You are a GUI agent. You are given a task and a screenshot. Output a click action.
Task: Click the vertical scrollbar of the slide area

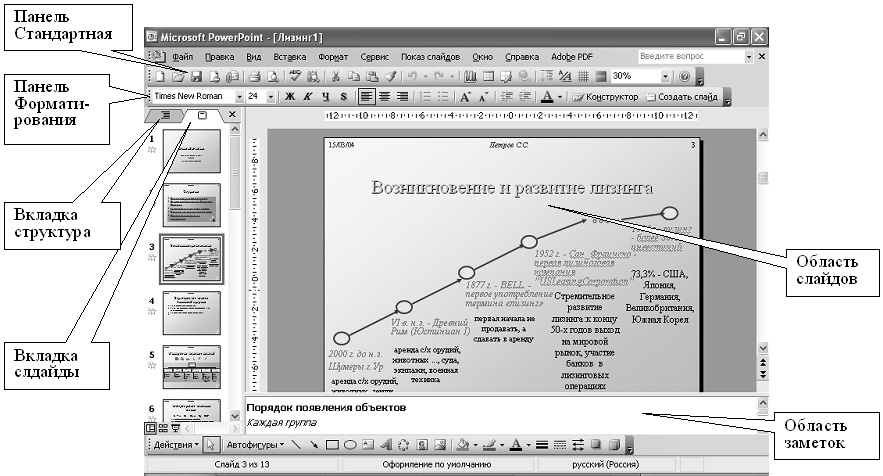point(763,242)
